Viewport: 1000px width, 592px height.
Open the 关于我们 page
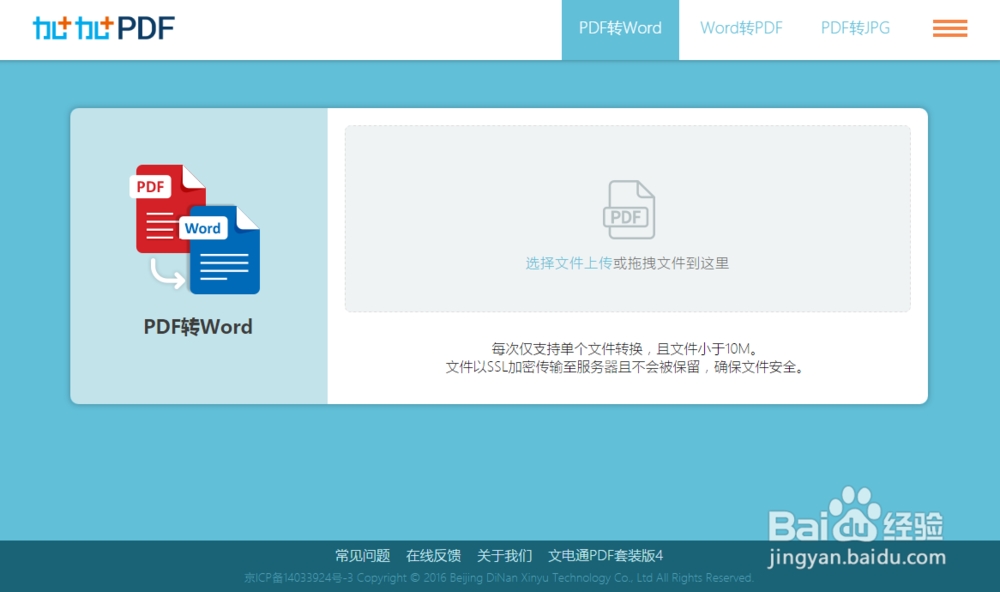tap(505, 555)
